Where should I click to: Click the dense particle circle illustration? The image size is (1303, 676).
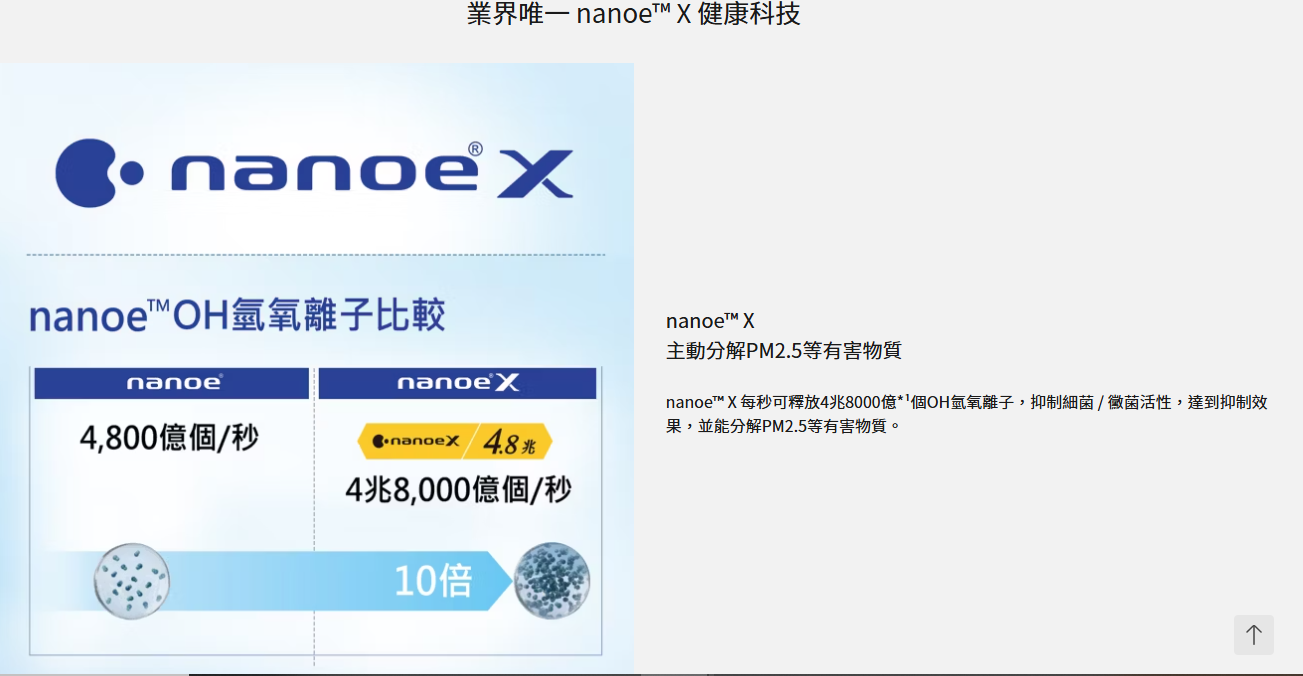pyautogui.click(x=552, y=581)
